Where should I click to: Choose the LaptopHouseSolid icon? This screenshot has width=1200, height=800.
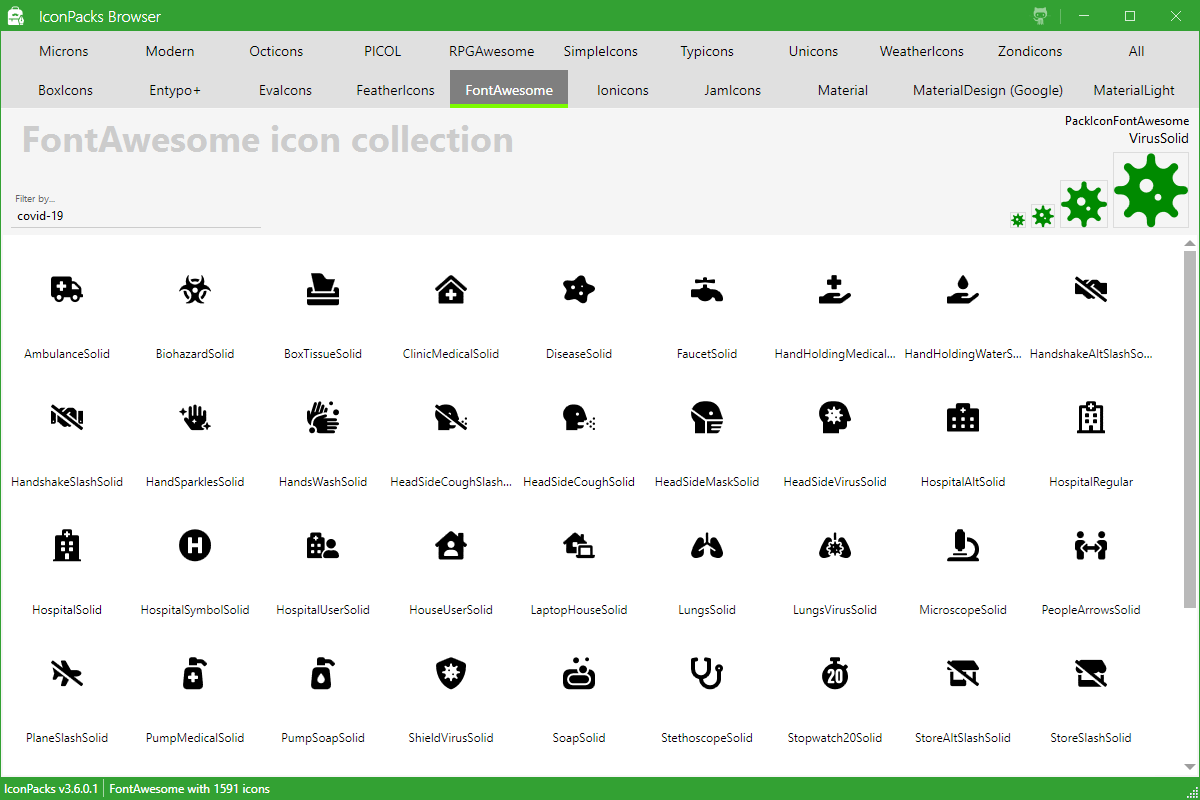pos(579,546)
